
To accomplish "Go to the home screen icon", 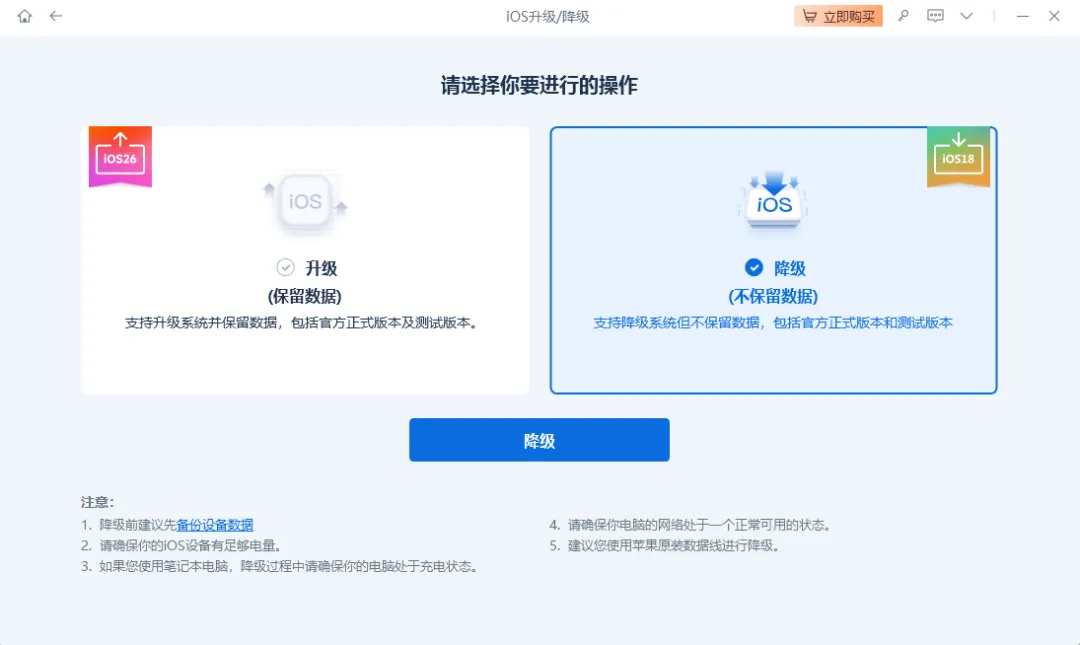I will (24, 16).
